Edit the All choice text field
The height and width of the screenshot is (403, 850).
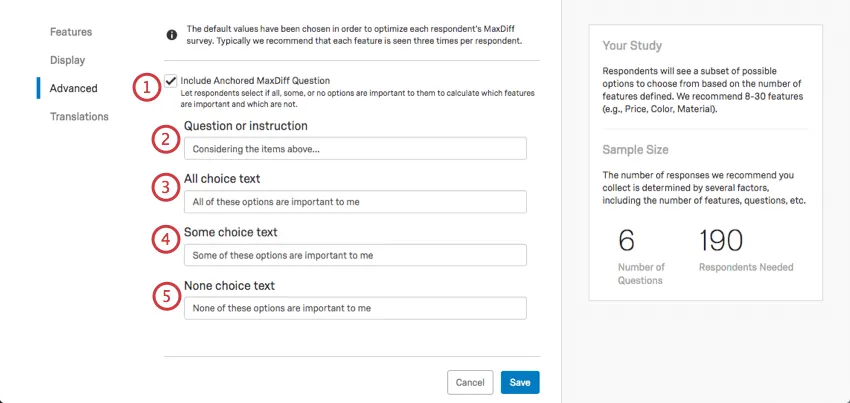tap(355, 202)
